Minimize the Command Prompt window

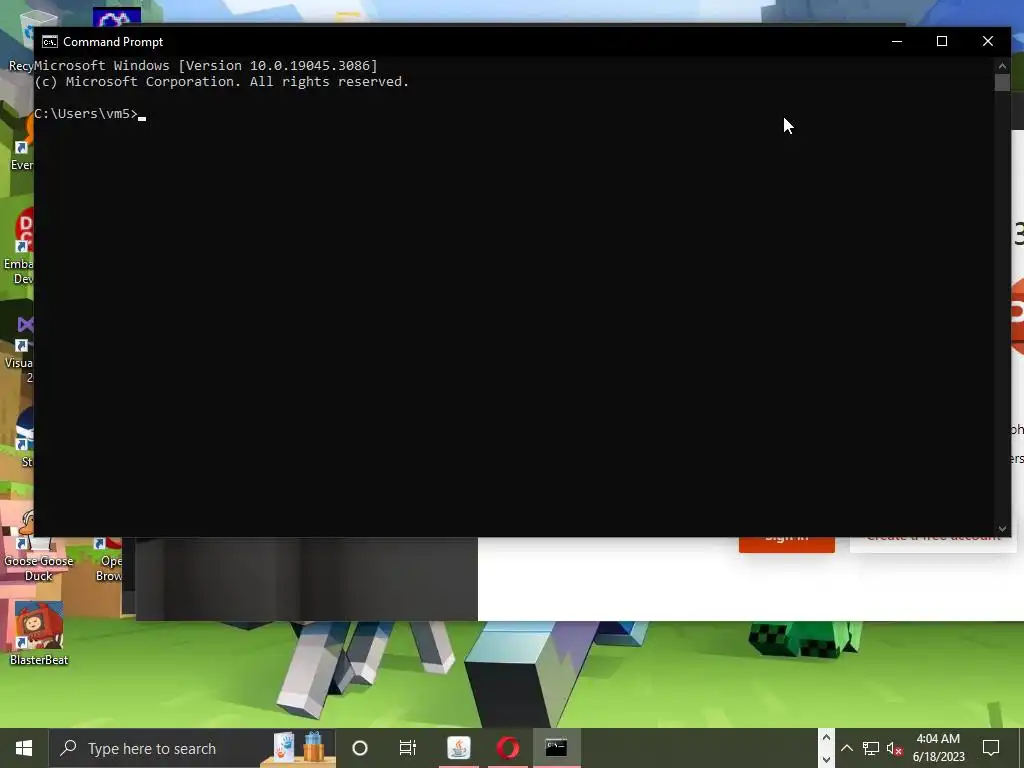coord(897,41)
